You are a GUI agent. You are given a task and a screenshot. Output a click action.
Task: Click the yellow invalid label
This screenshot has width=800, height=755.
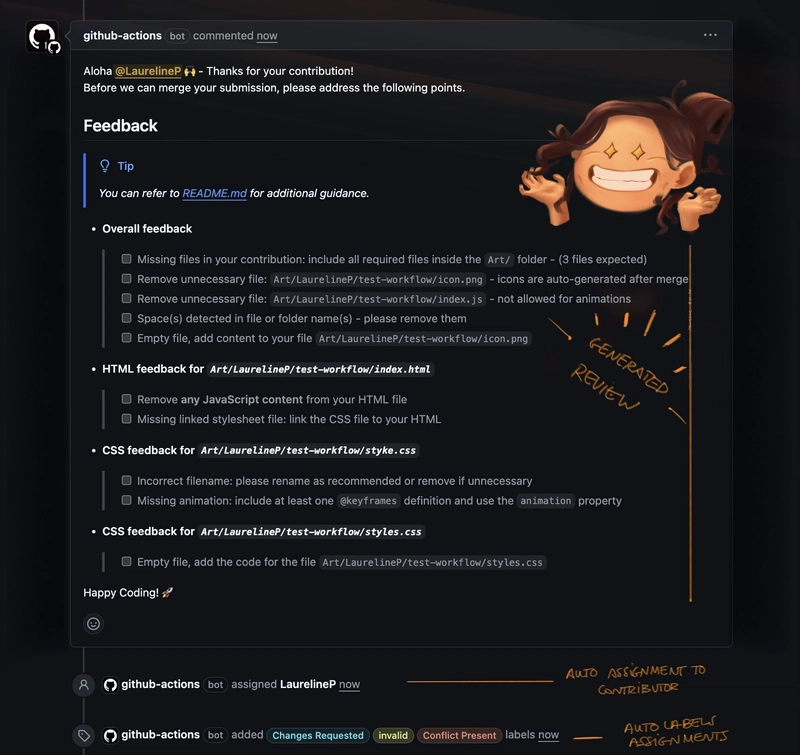393,735
